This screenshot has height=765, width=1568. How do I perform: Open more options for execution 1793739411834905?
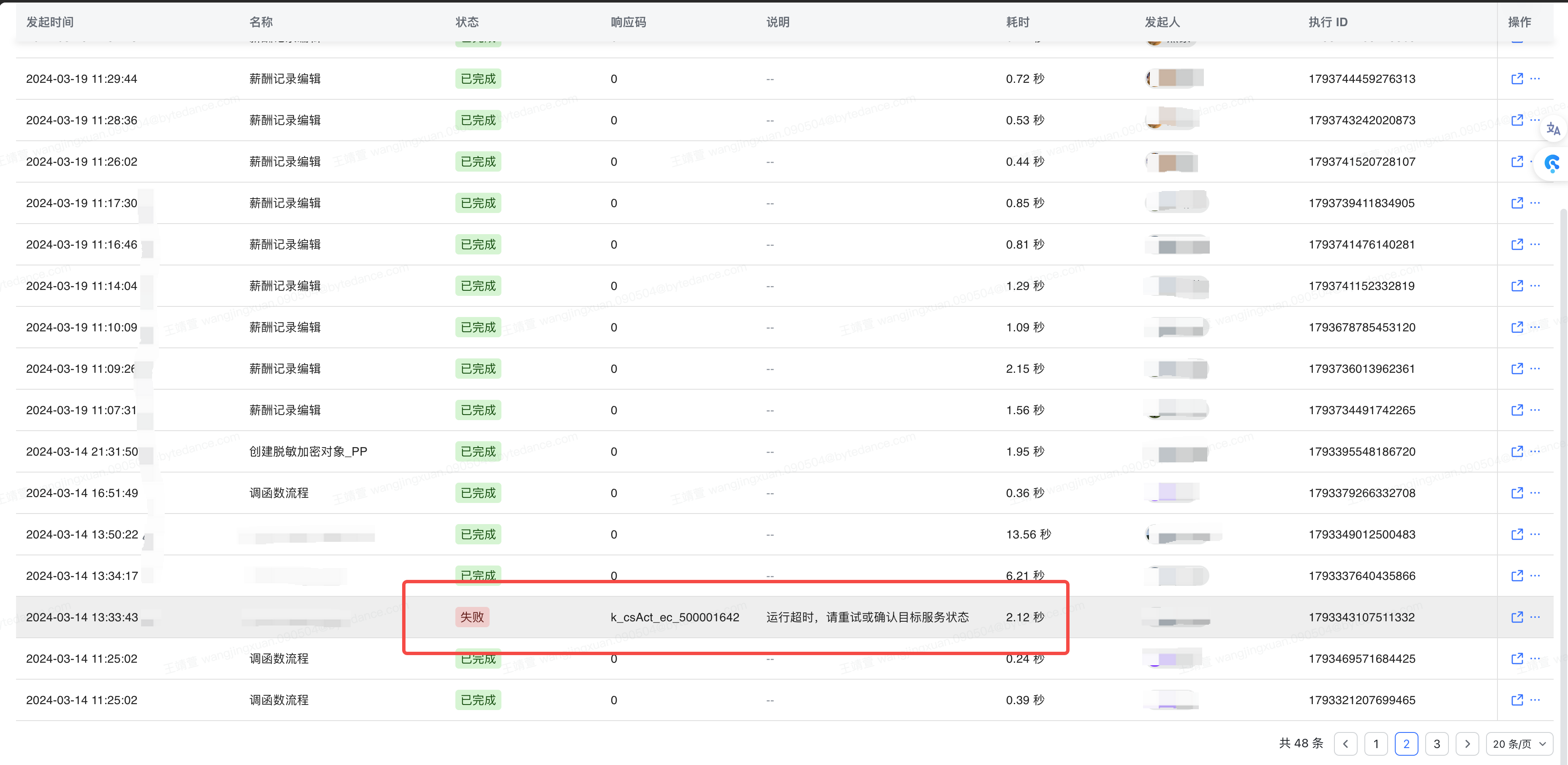1535,203
